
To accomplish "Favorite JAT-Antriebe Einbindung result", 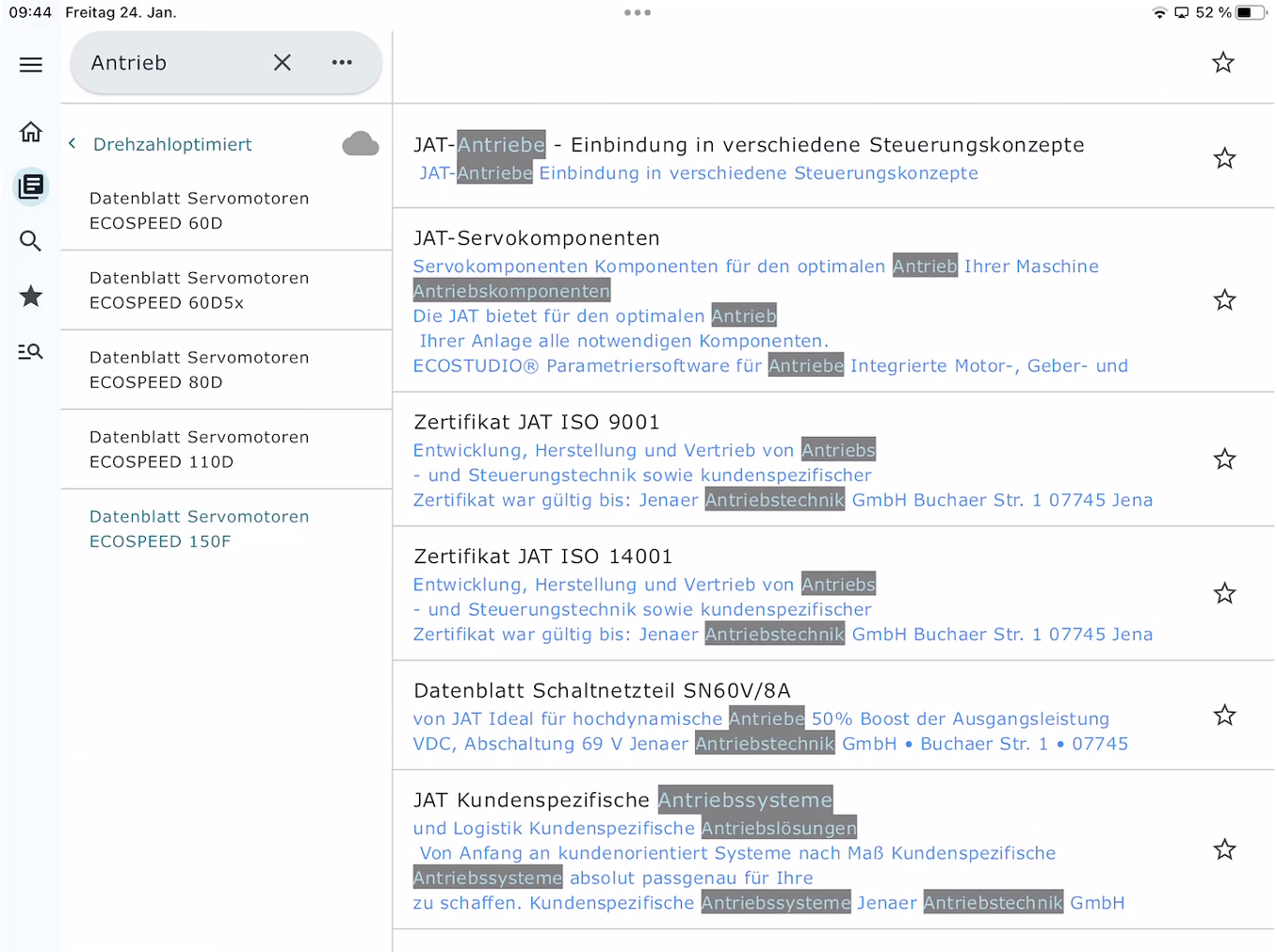I will pyautogui.click(x=1224, y=157).
